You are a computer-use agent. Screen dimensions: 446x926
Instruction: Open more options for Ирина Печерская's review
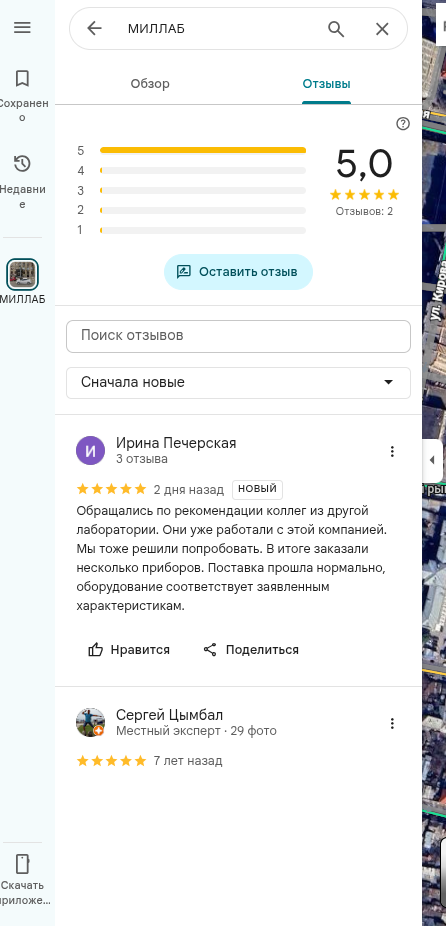392,452
